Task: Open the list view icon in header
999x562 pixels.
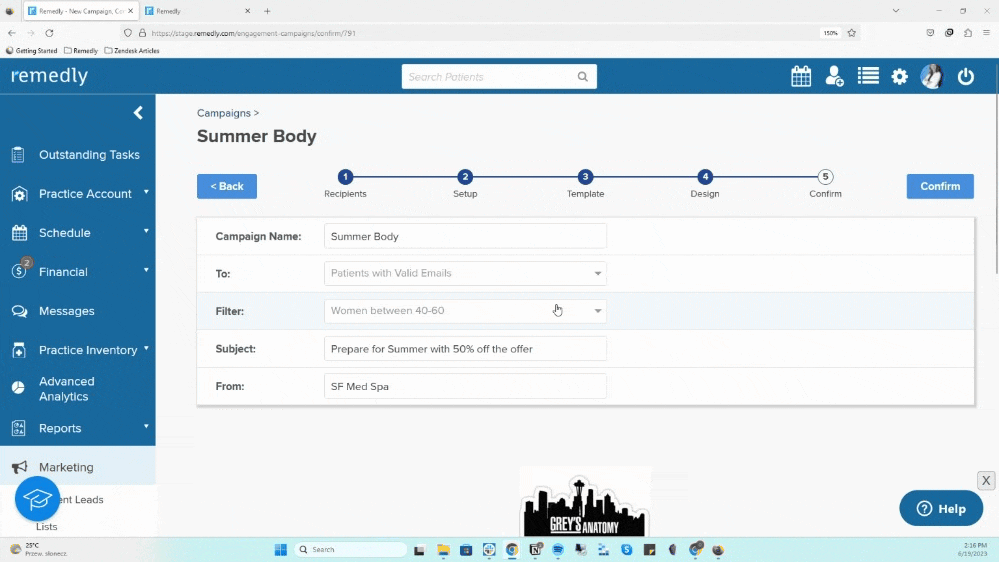Action: pyautogui.click(x=868, y=76)
